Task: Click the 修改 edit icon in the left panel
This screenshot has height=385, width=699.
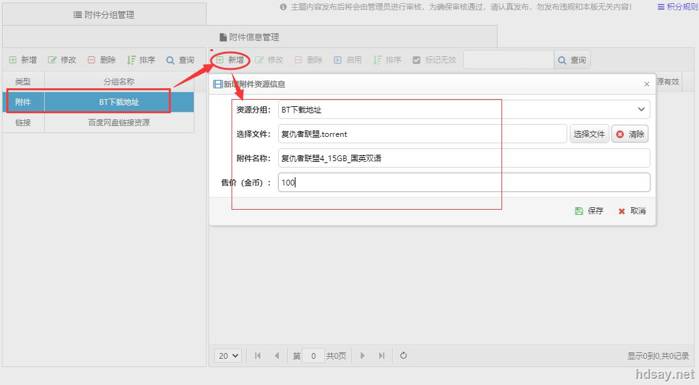Action: click(52, 60)
